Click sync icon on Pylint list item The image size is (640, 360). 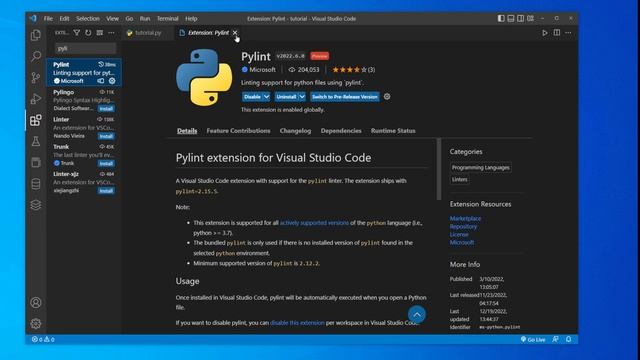[101, 81]
